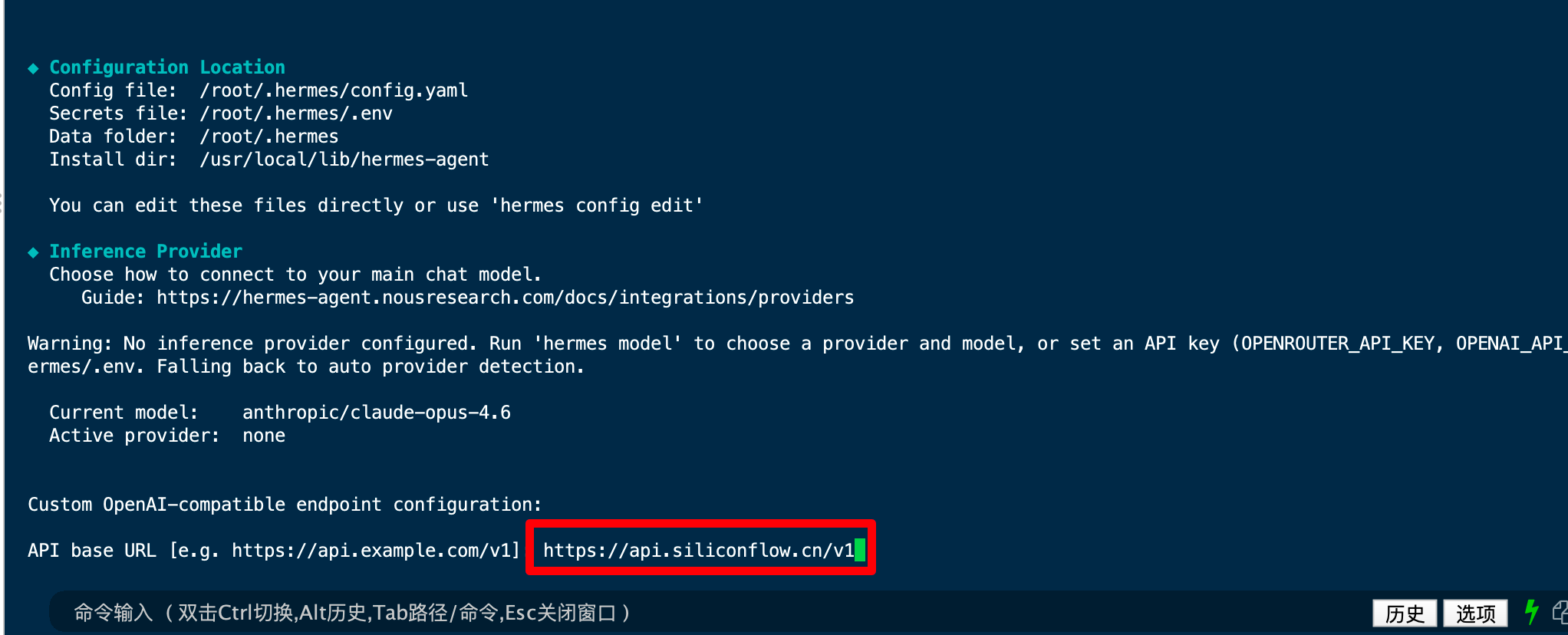Image resolution: width=1568 pixels, height=635 pixels.
Task: Click the diamond bullet beside Configuration Location
Action: click(33, 68)
